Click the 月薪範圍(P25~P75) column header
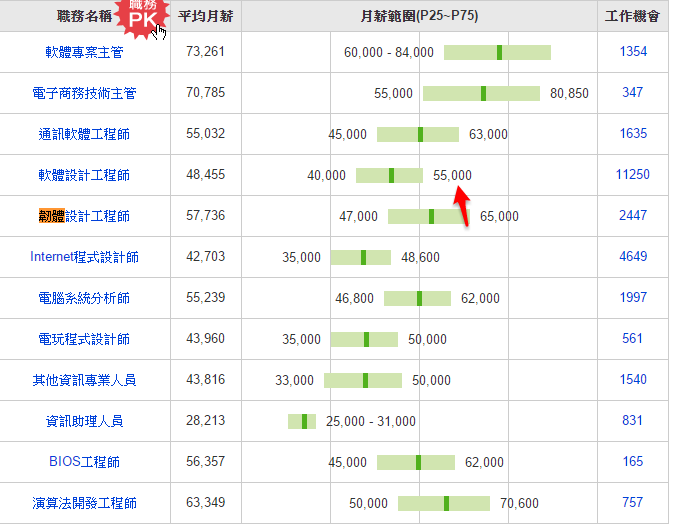675x526 pixels. (418, 17)
